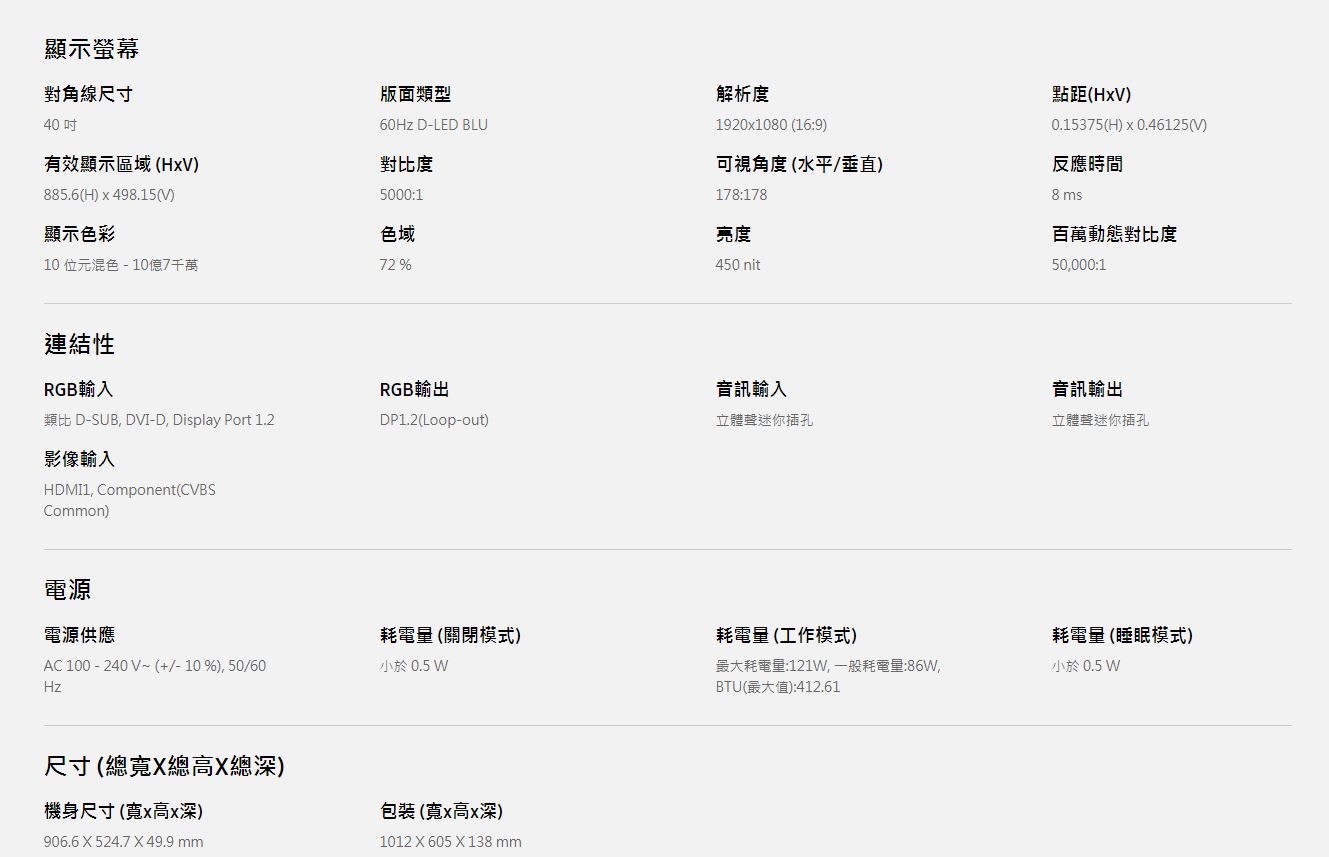
Task: Click the 50,000:1 dynamic contrast value
Action: pyautogui.click(x=1078, y=265)
